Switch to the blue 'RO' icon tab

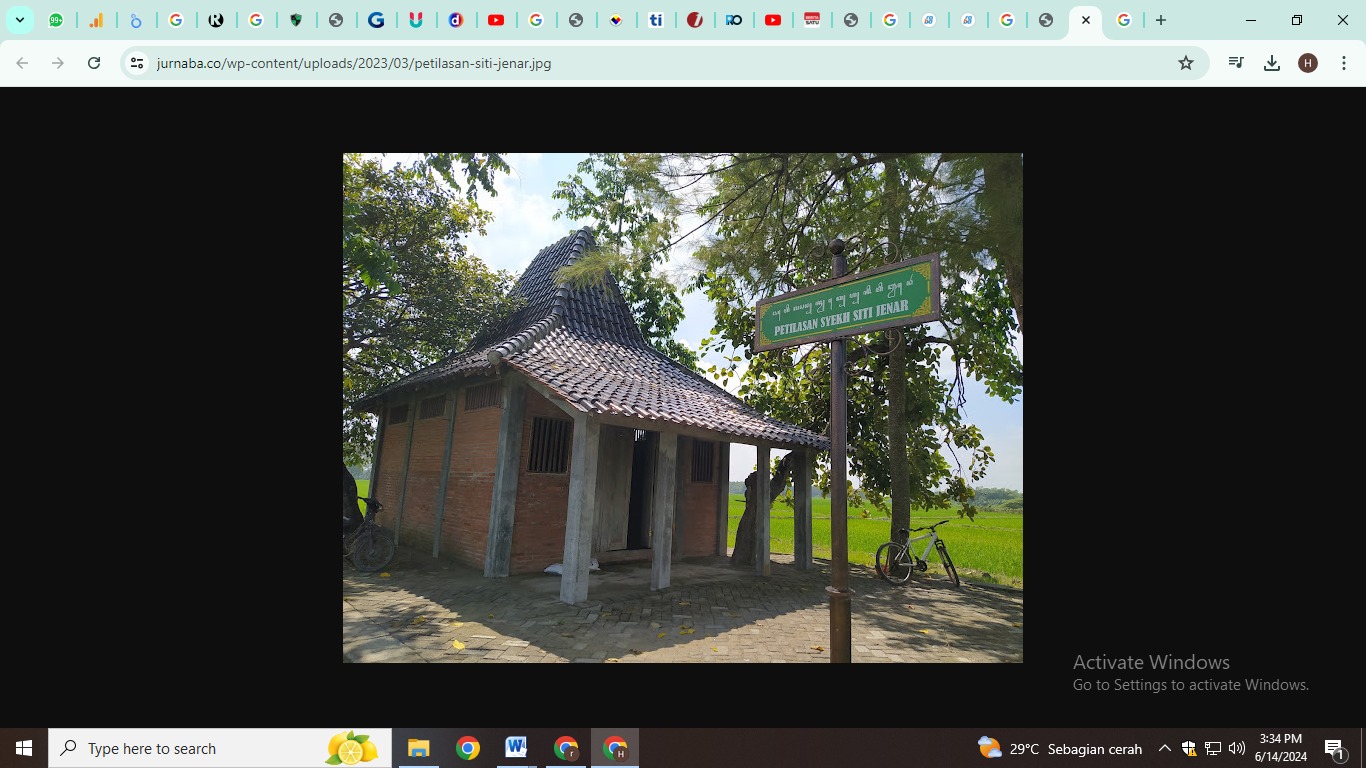(x=734, y=20)
